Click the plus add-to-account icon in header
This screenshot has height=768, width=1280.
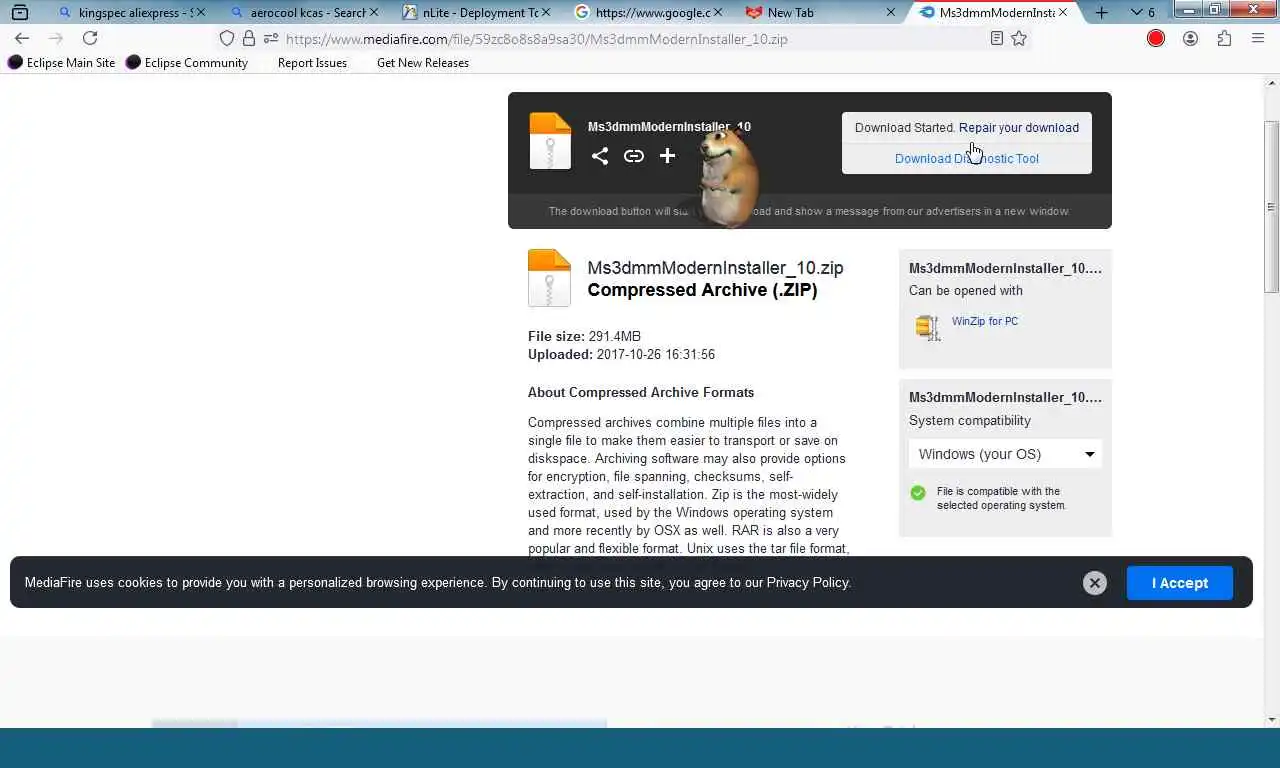pos(667,156)
